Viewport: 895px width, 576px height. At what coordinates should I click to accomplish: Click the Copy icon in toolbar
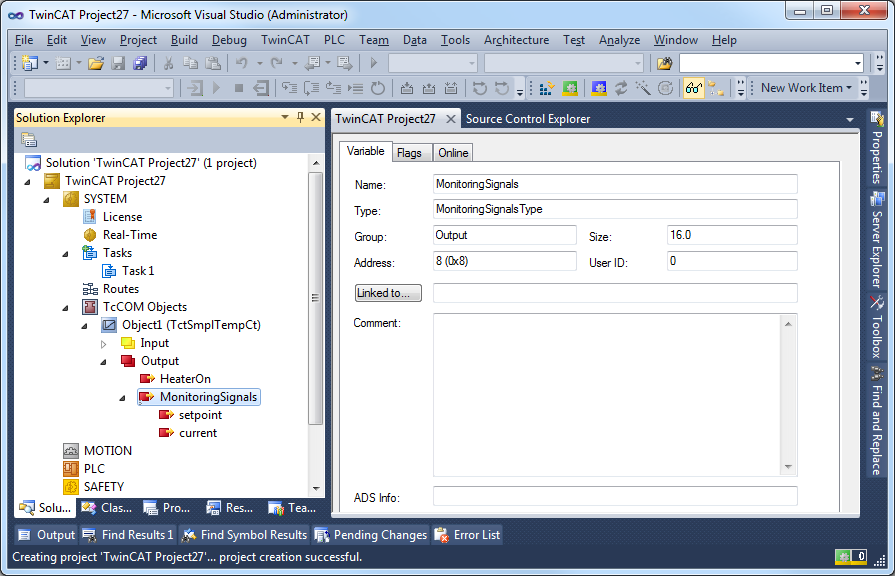pos(190,63)
